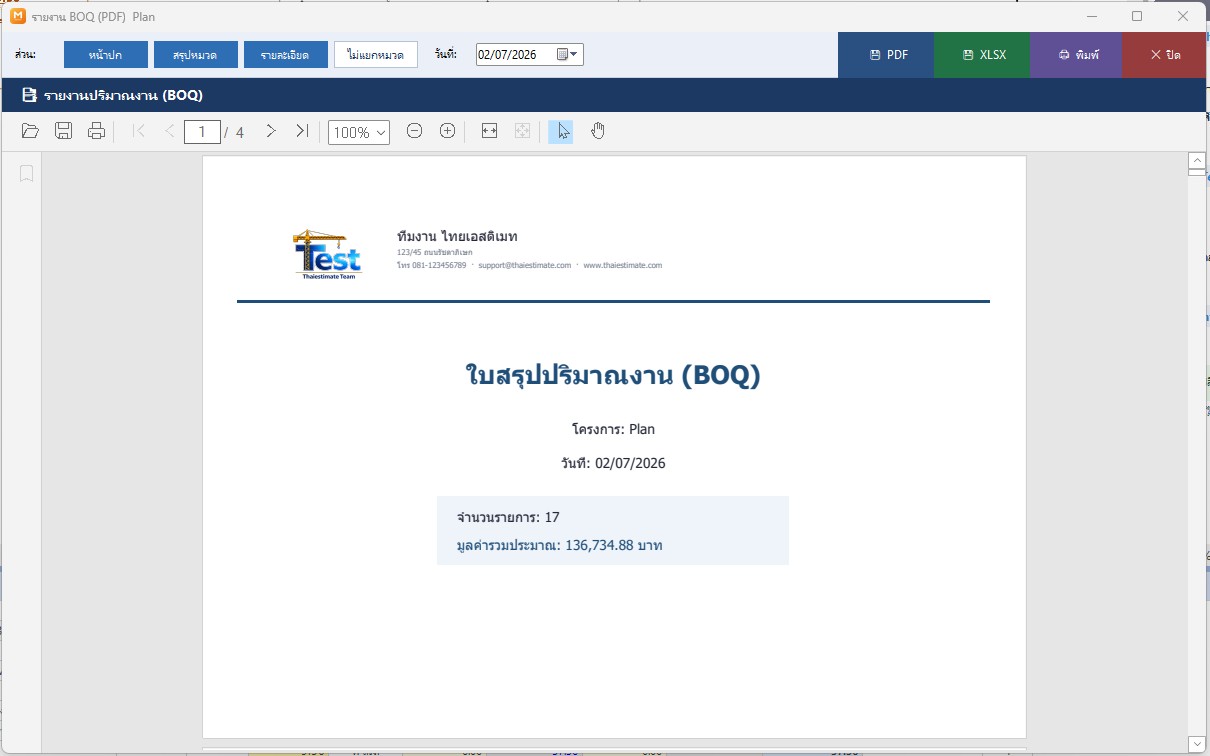
Task: Click the support@thaiestimate.com email text
Action: point(525,265)
